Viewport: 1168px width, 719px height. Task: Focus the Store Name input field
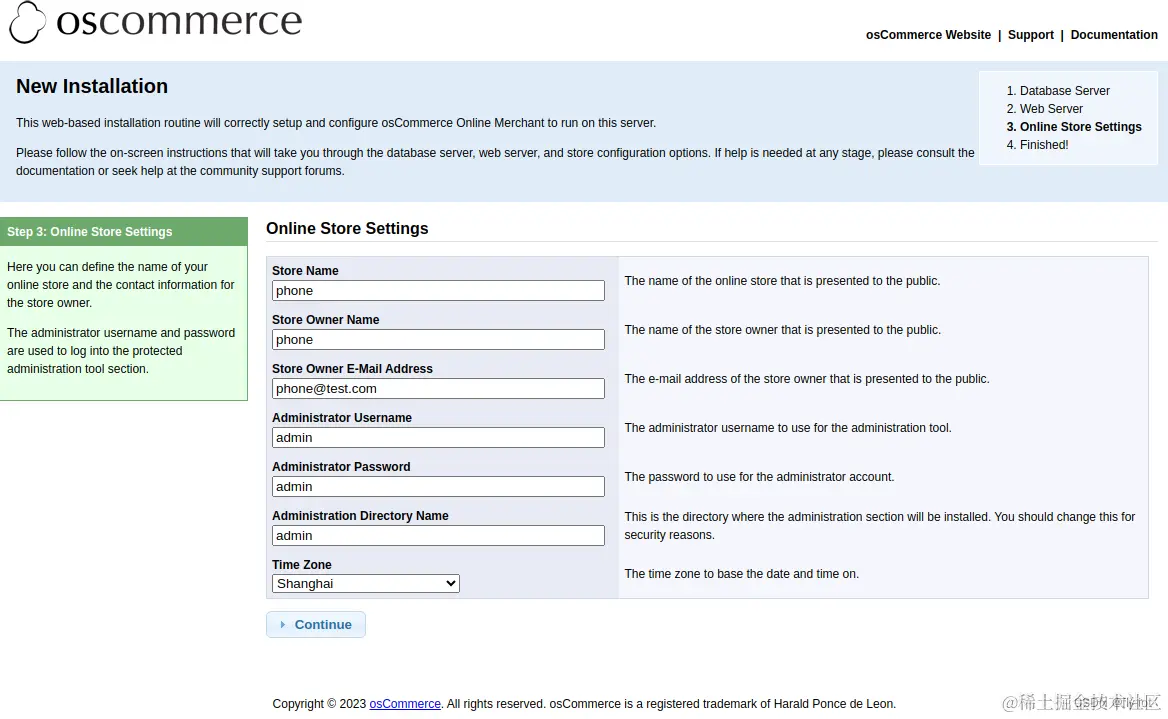tap(438, 291)
